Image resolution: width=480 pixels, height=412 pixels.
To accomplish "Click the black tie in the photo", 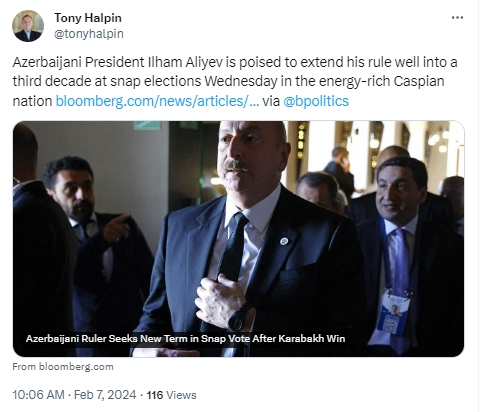I will [x=232, y=248].
